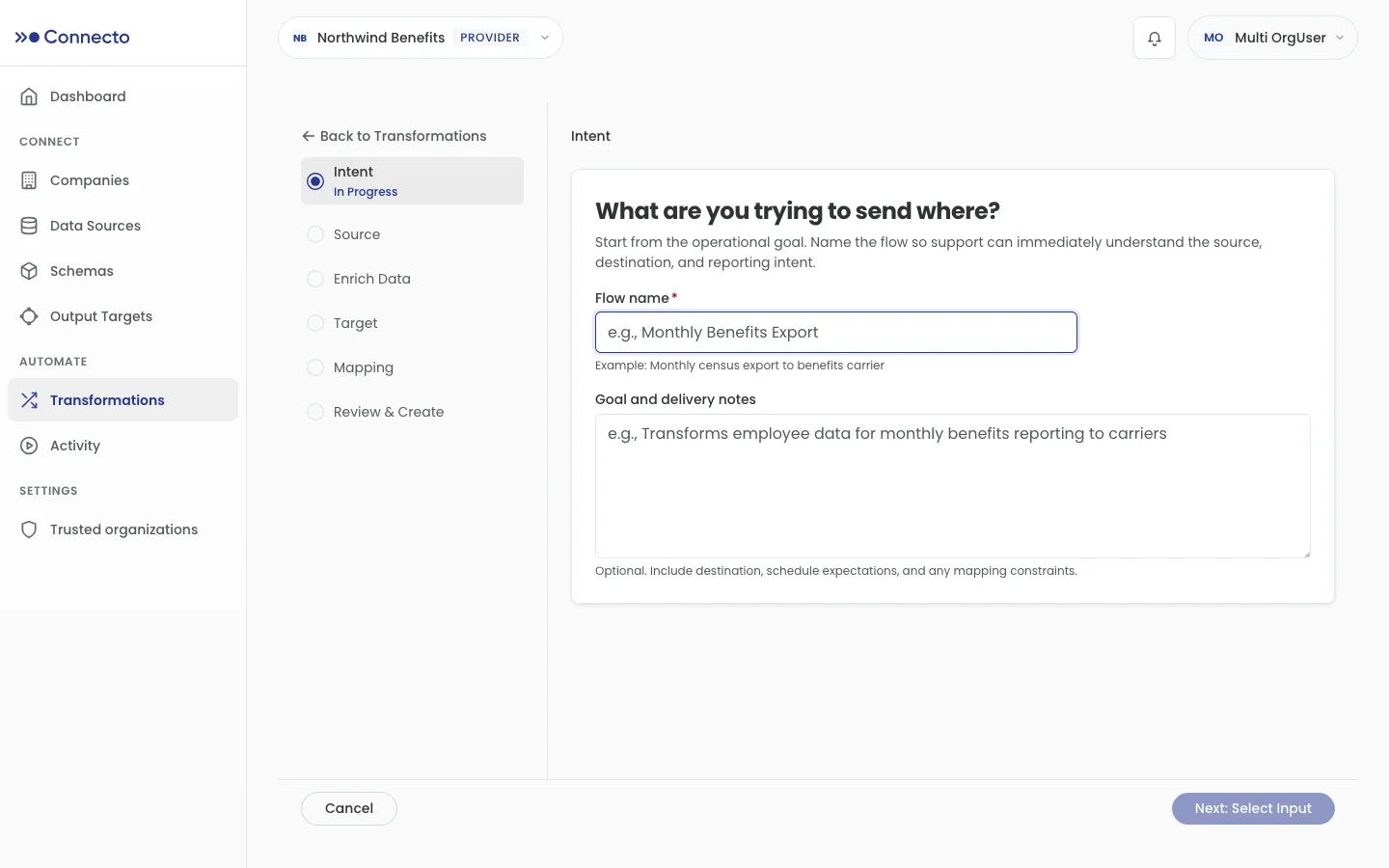The height and width of the screenshot is (868, 1389).
Task: Click 'Optional. Include destination' helper text
Action: [836, 571]
